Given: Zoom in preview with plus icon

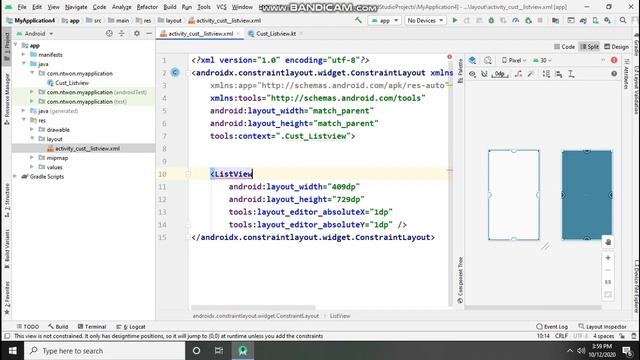Looking at the screenshot, I should tap(608, 258).
